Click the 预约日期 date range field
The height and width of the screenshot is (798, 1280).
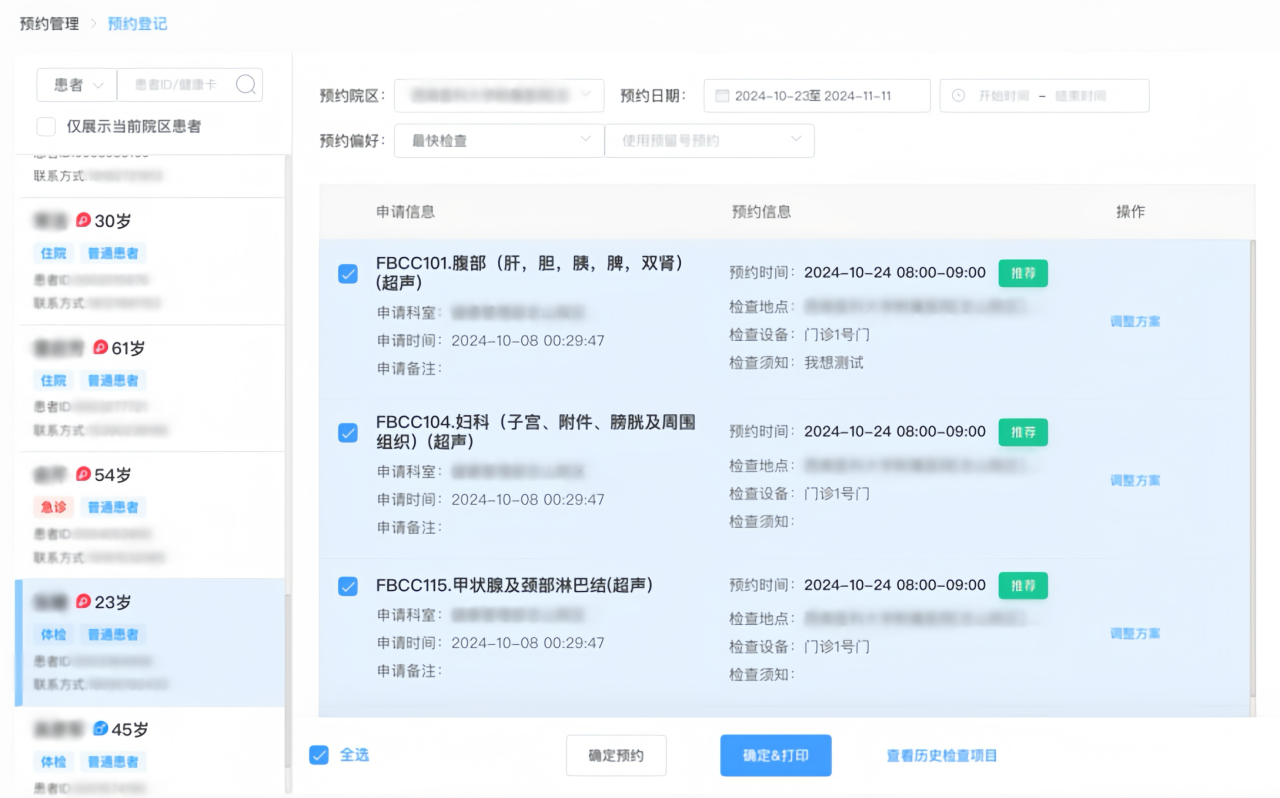click(x=817, y=96)
